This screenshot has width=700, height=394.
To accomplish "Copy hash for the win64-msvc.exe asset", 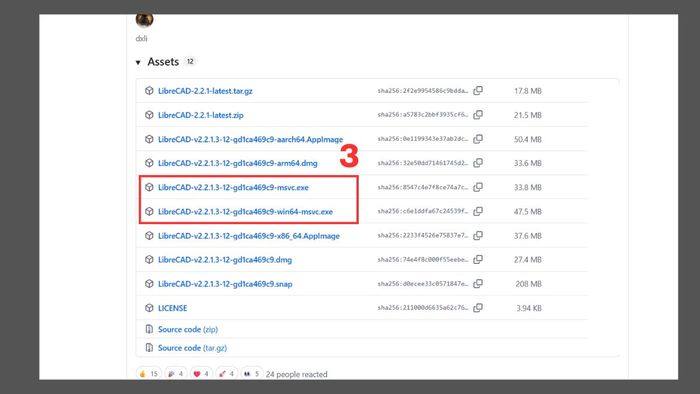I will [478, 211].
